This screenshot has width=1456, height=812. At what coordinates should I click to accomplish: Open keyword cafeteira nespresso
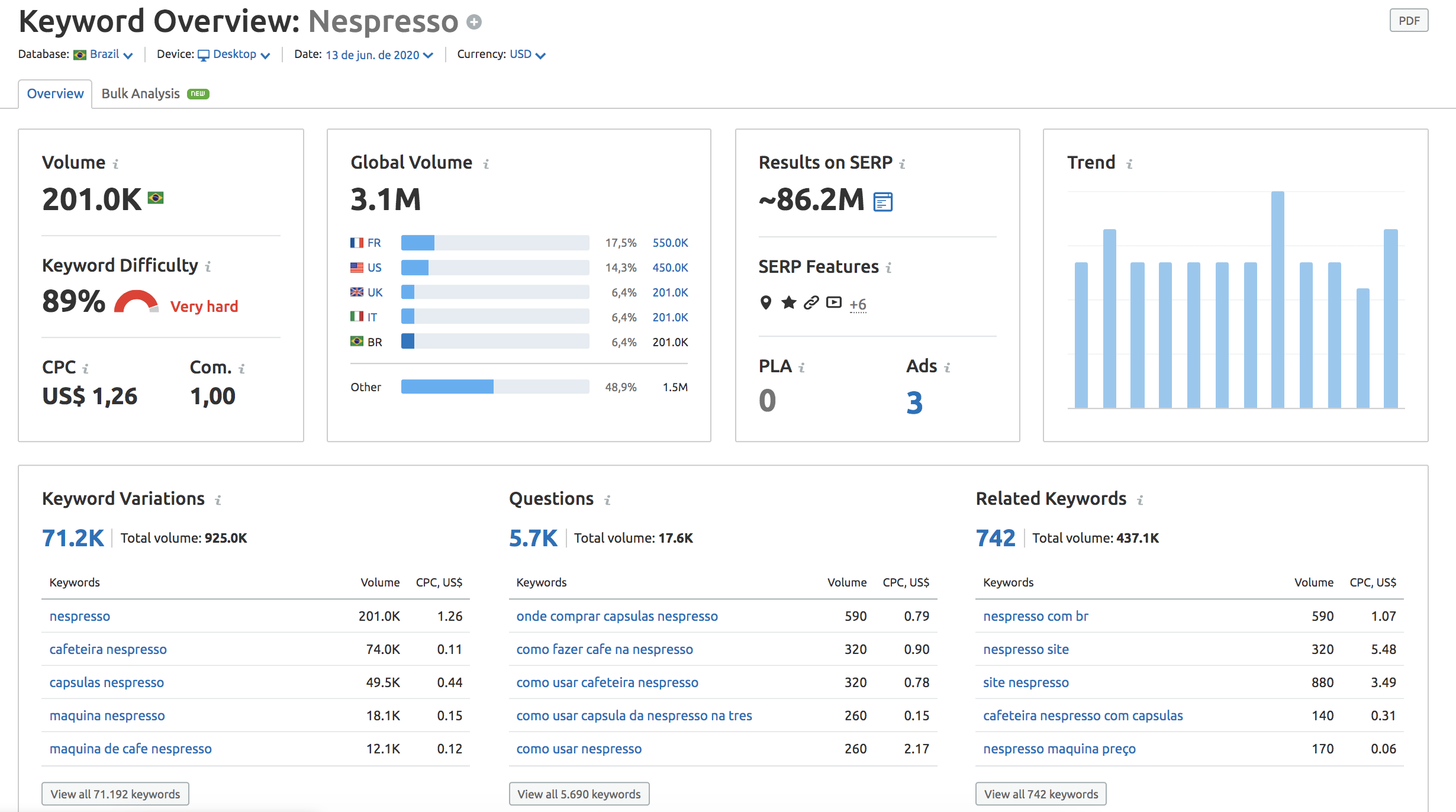(x=108, y=649)
